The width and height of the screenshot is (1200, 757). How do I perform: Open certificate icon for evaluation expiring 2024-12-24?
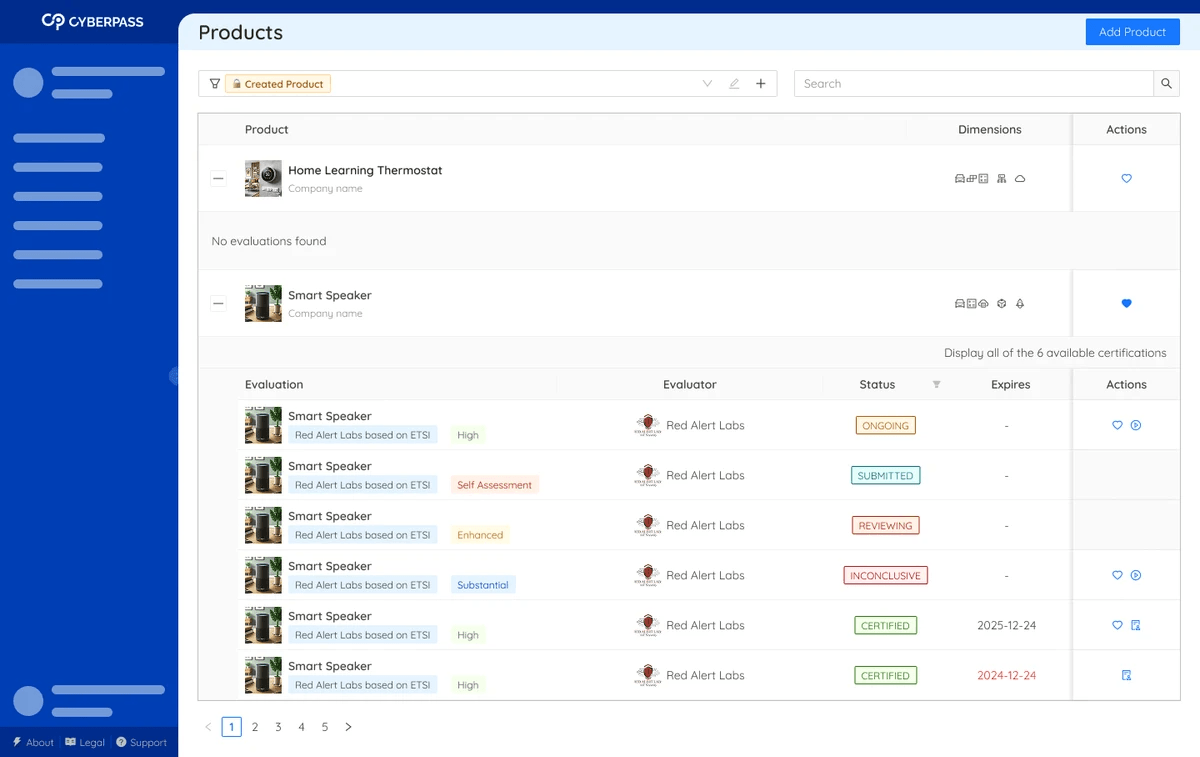(1126, 676)
